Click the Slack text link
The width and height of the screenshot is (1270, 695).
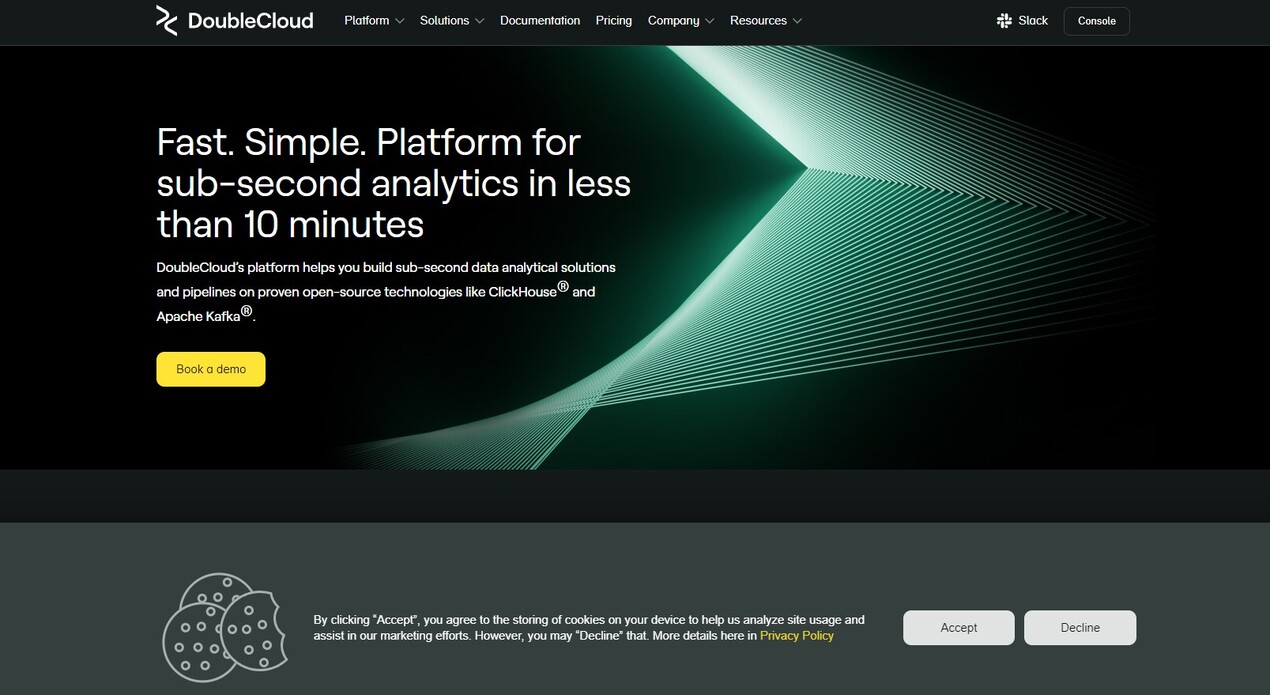[x=1033, y=21]
